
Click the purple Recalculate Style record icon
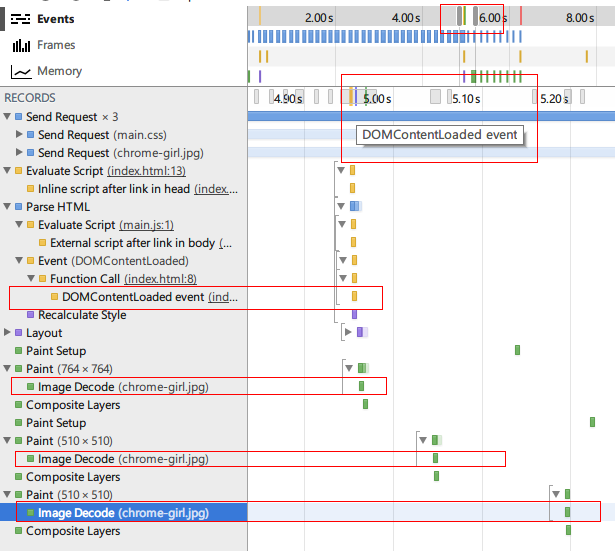pyautogui.click(x=30, y=315)
